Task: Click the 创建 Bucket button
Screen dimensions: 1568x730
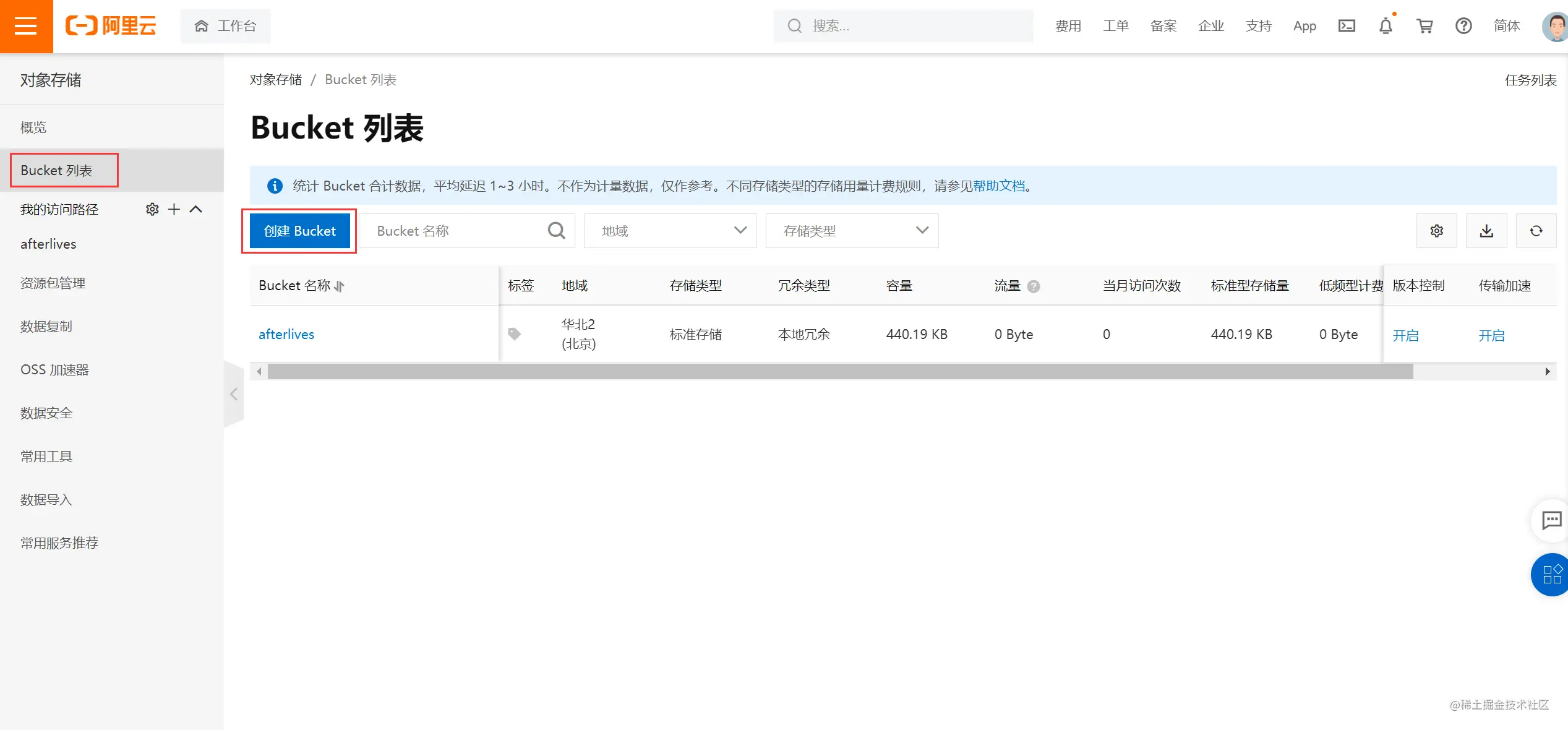Action: click(300, 231)
